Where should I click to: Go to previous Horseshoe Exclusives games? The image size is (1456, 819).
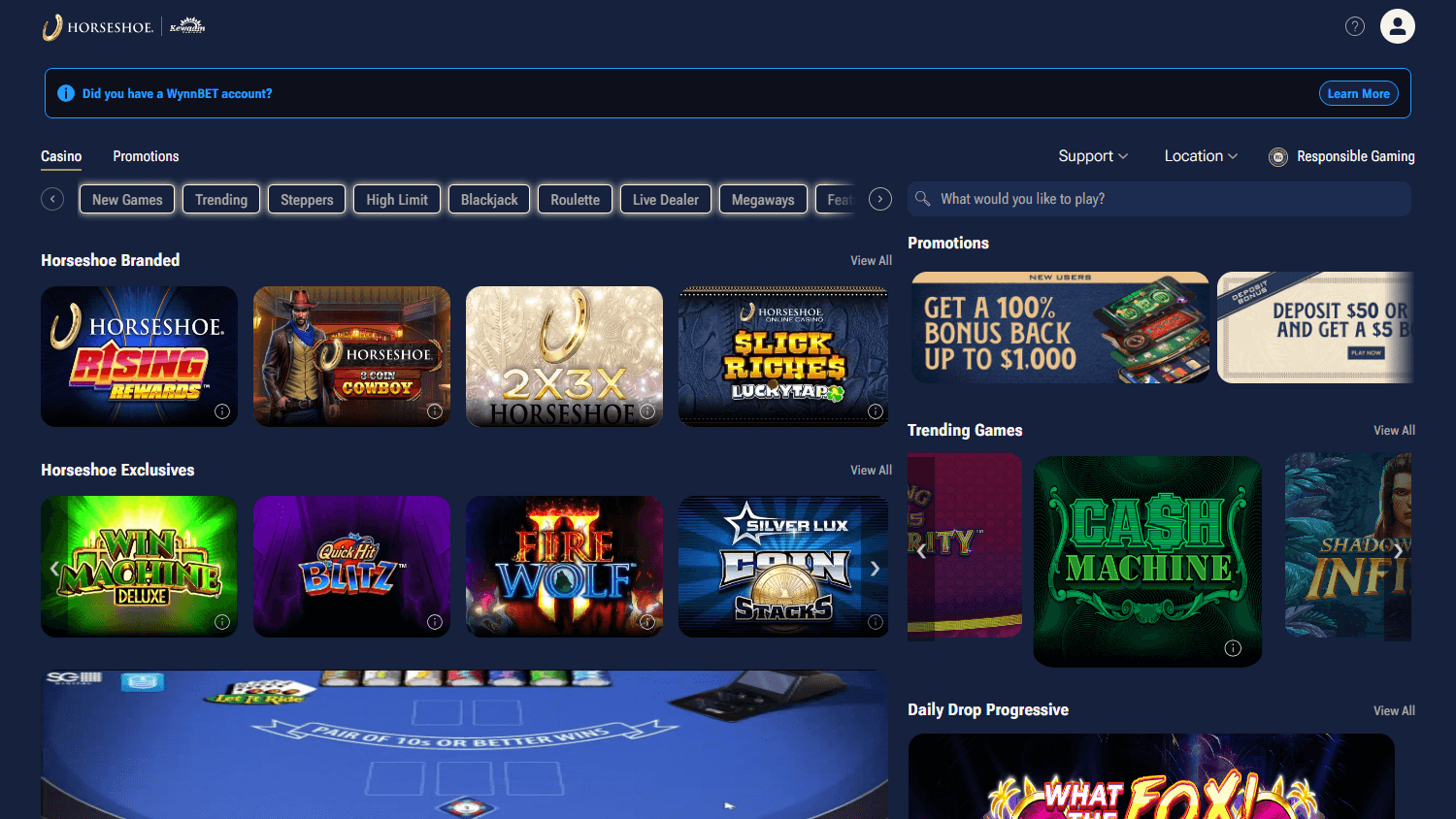tap(54, 568)
